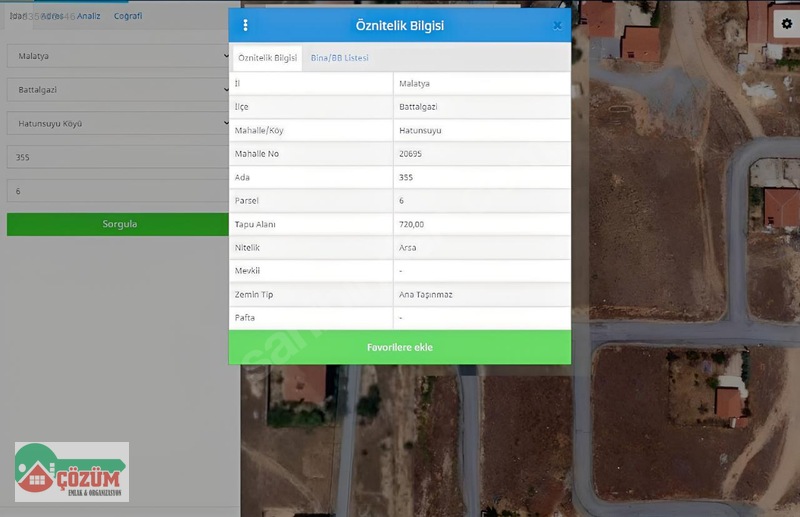Image resolution: width=800 pixels, height=517 pixels.
Task: Expand the Battalgazi district dropdown
Action: point(118,89)
